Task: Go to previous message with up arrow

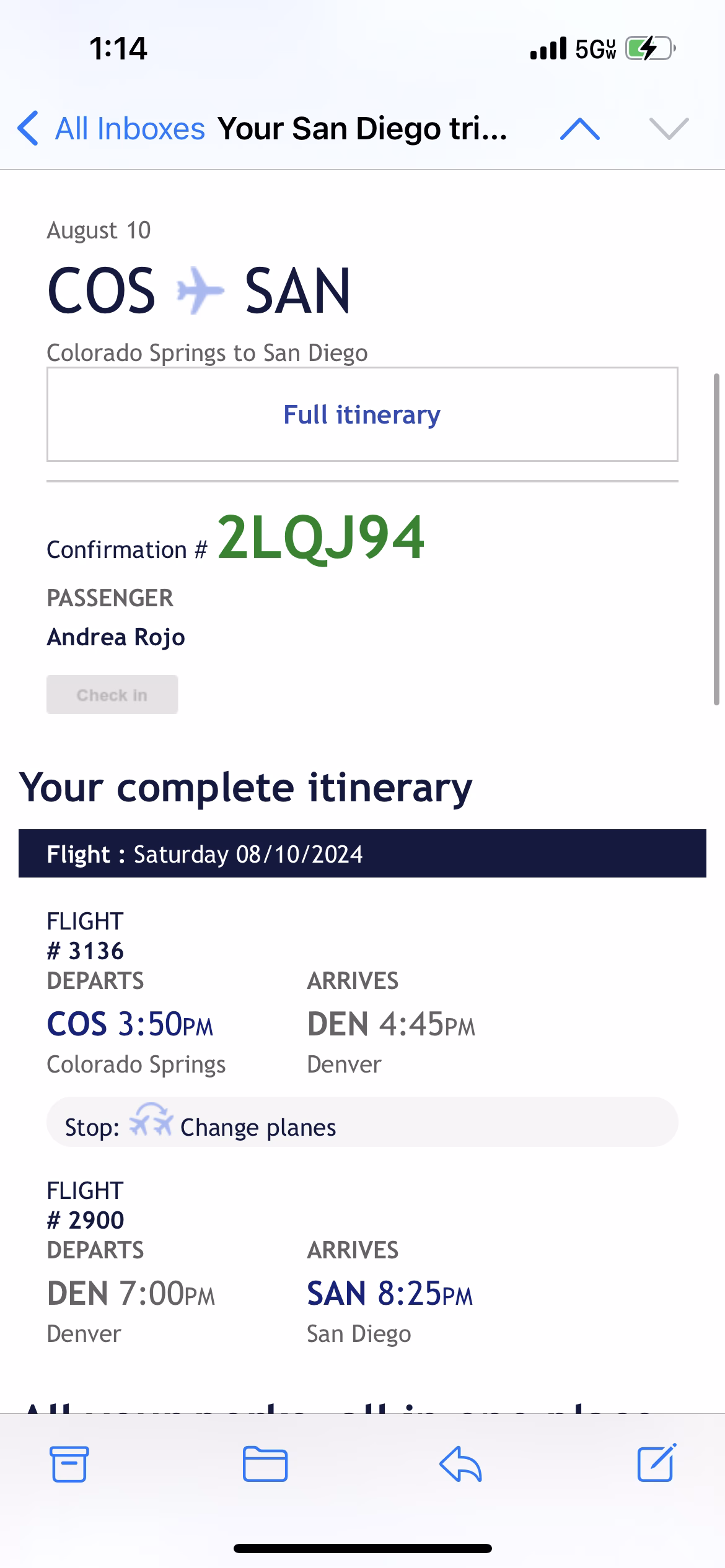Action: [x=579, y=129]
